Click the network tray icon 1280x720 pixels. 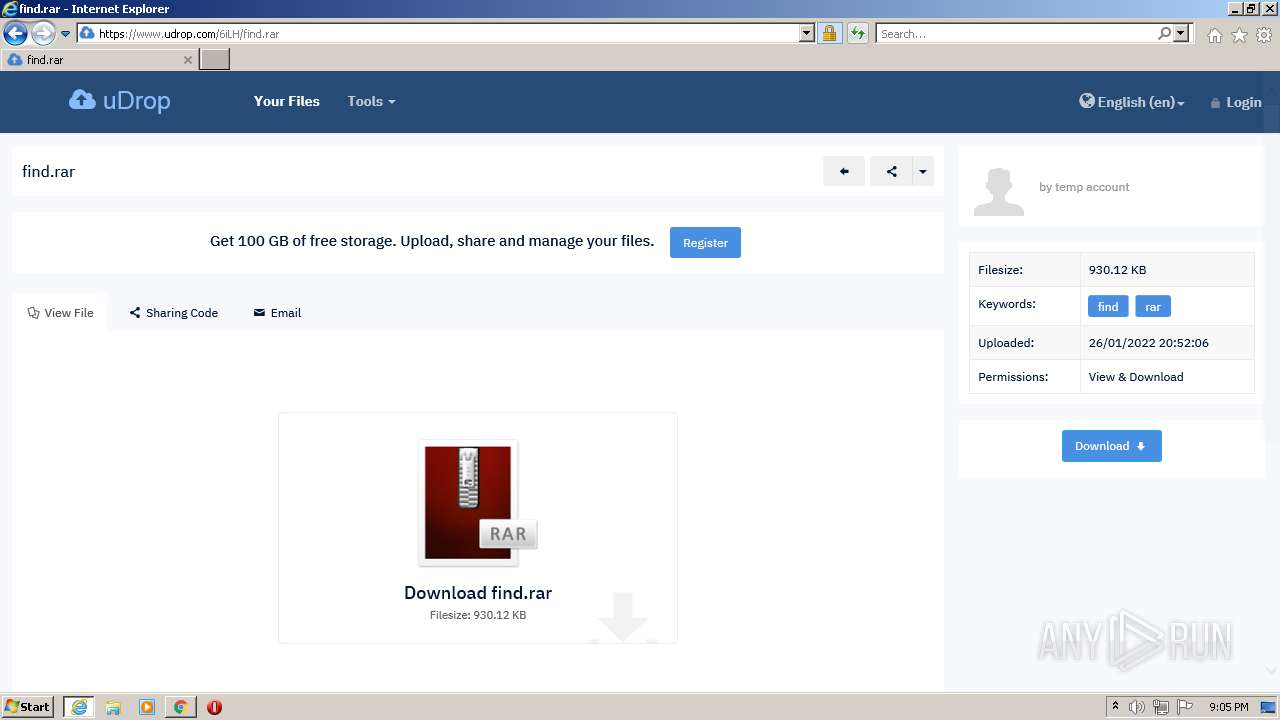(1161, 707)
